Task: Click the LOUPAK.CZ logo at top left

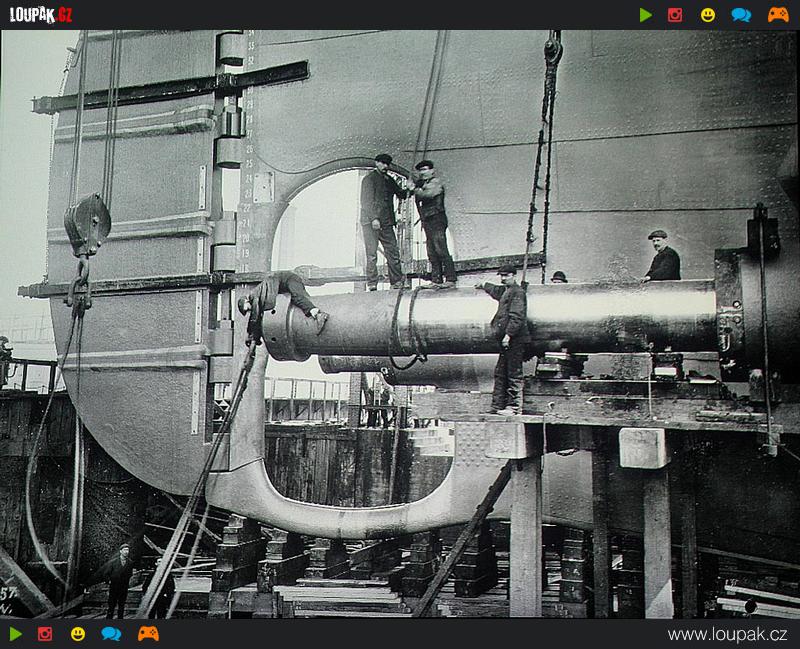Action: (x=41, y=15)
